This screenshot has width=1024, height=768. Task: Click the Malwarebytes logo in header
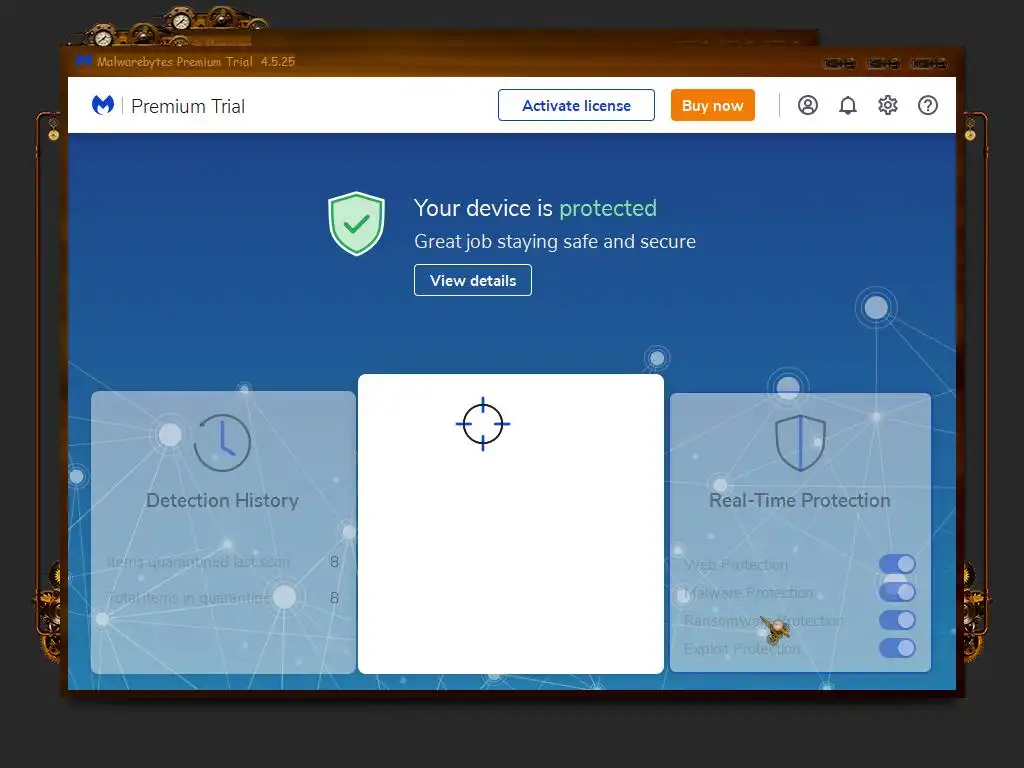103,105
